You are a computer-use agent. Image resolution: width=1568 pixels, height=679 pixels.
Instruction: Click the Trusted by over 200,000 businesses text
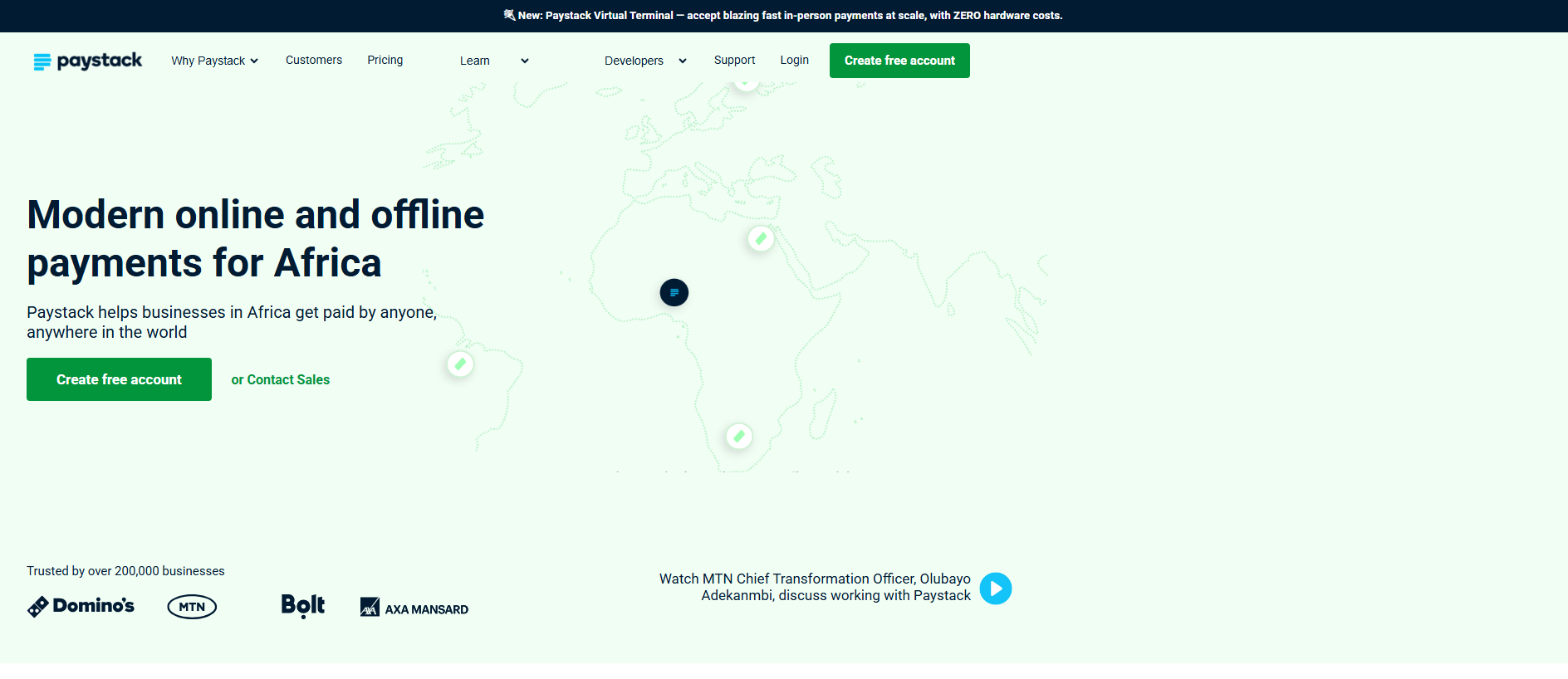coord(125,571)
